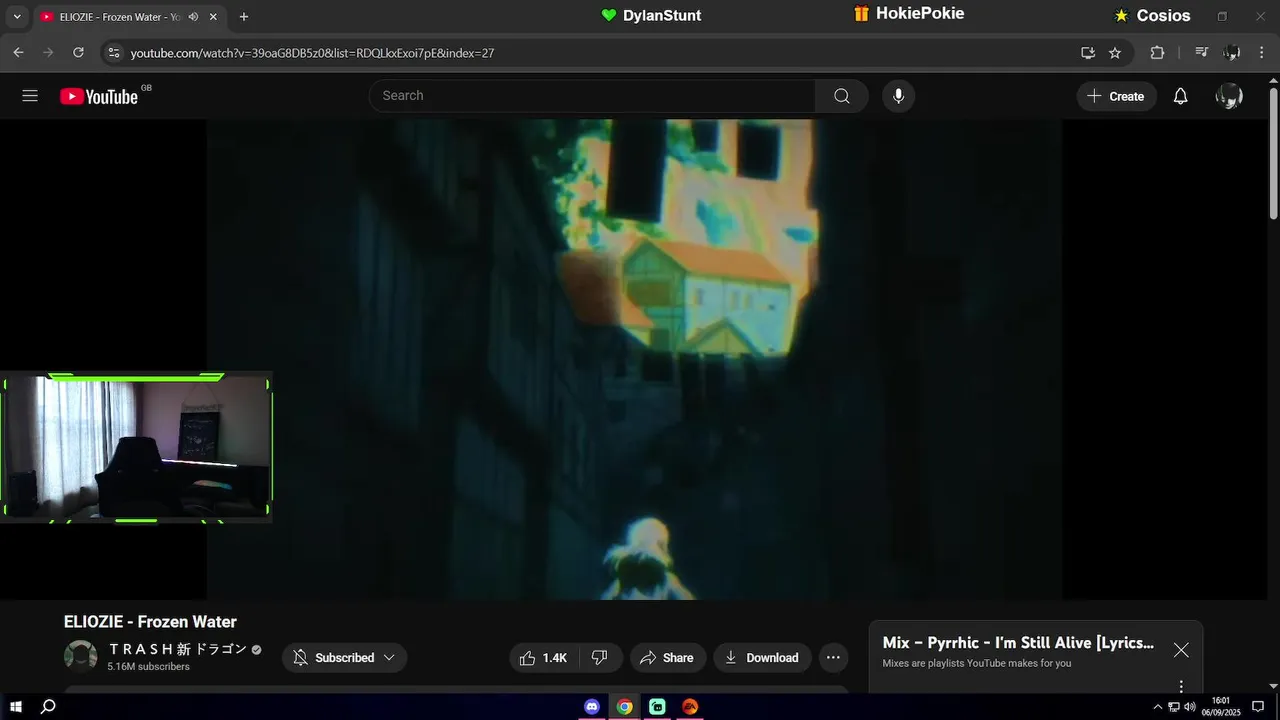Close the ELIOZIE - Frozen Water tab

pos(213,17)
